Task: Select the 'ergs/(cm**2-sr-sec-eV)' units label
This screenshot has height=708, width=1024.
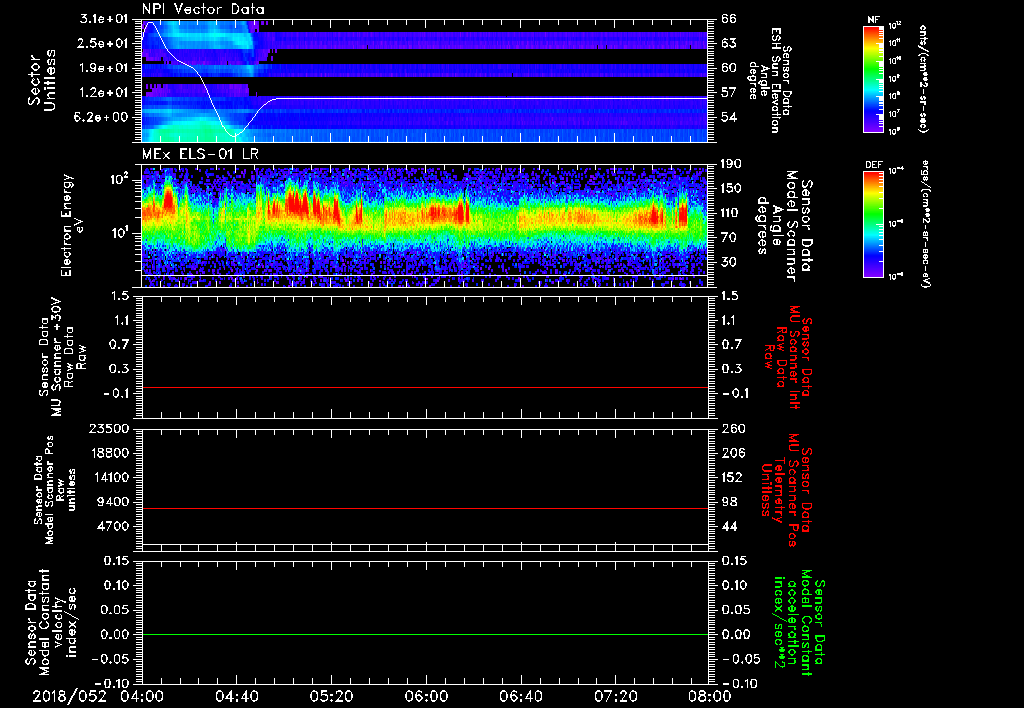Action: pos(926,224)
